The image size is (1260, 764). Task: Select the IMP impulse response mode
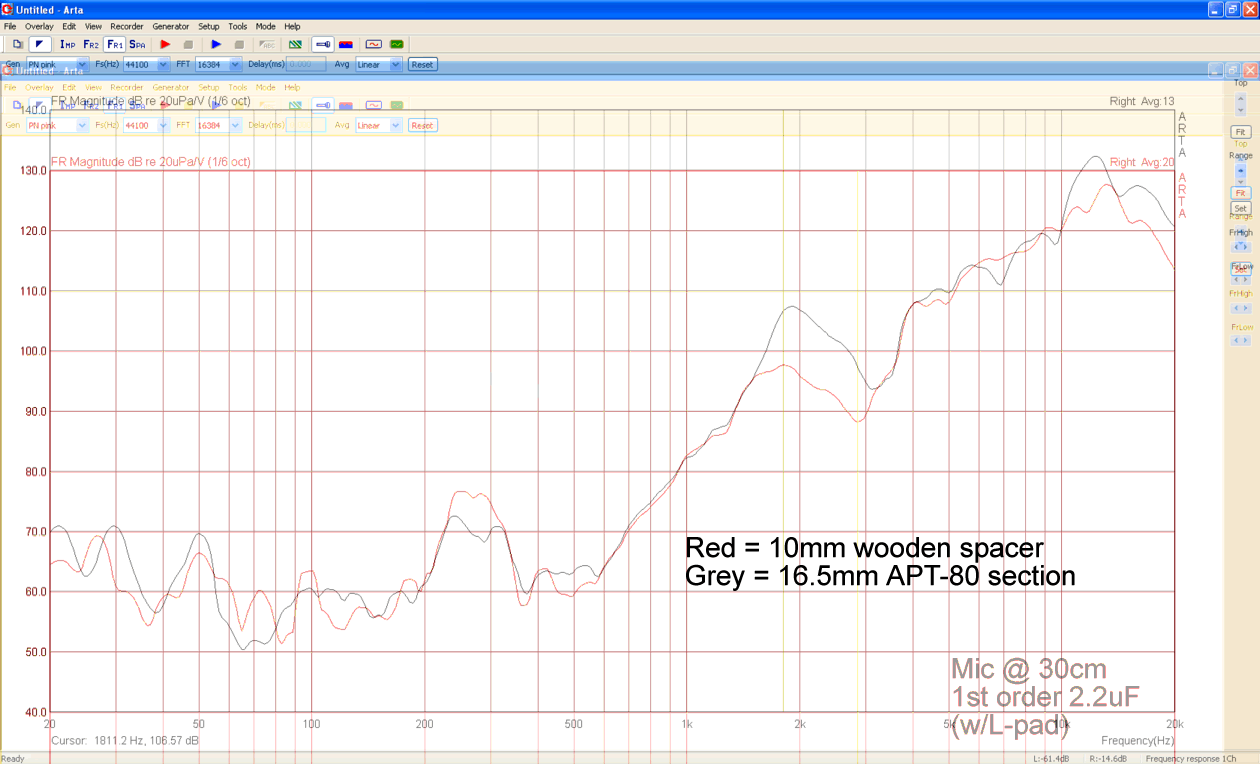pos(68,44)
